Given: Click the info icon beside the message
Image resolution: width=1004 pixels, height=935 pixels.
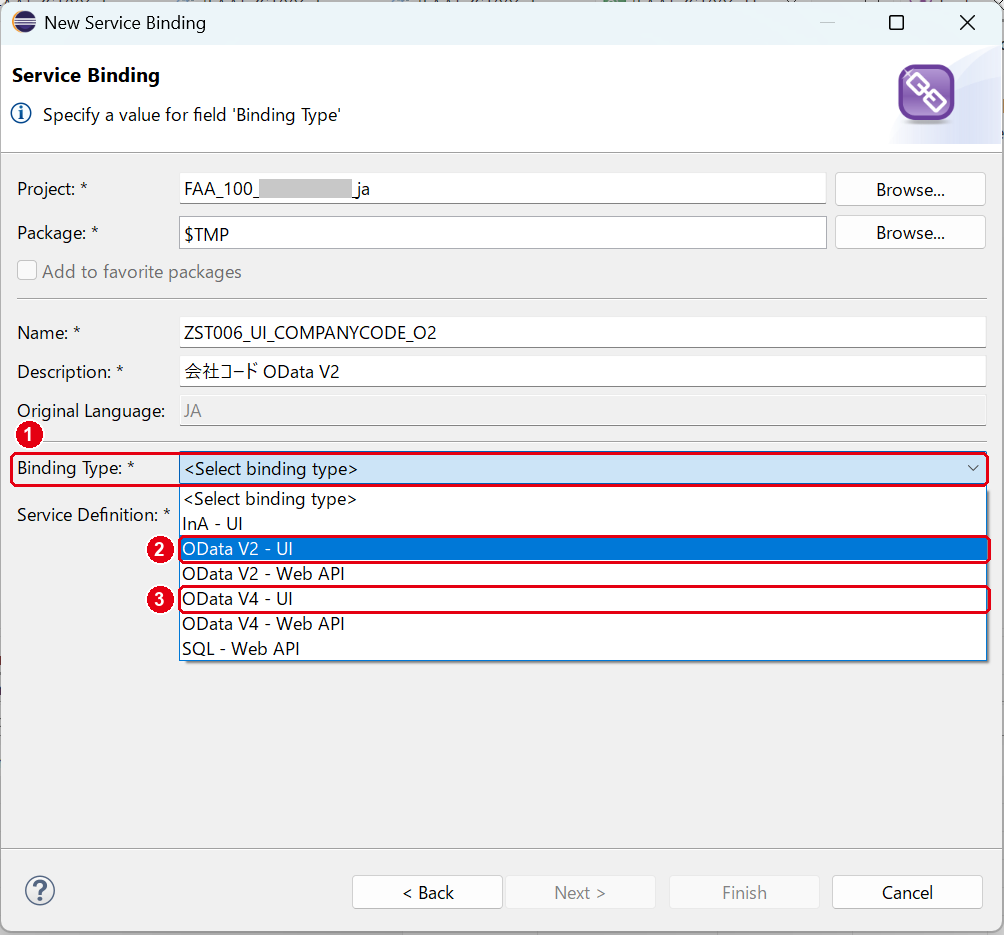Looking at the screenshot, I should coord(21,114).
